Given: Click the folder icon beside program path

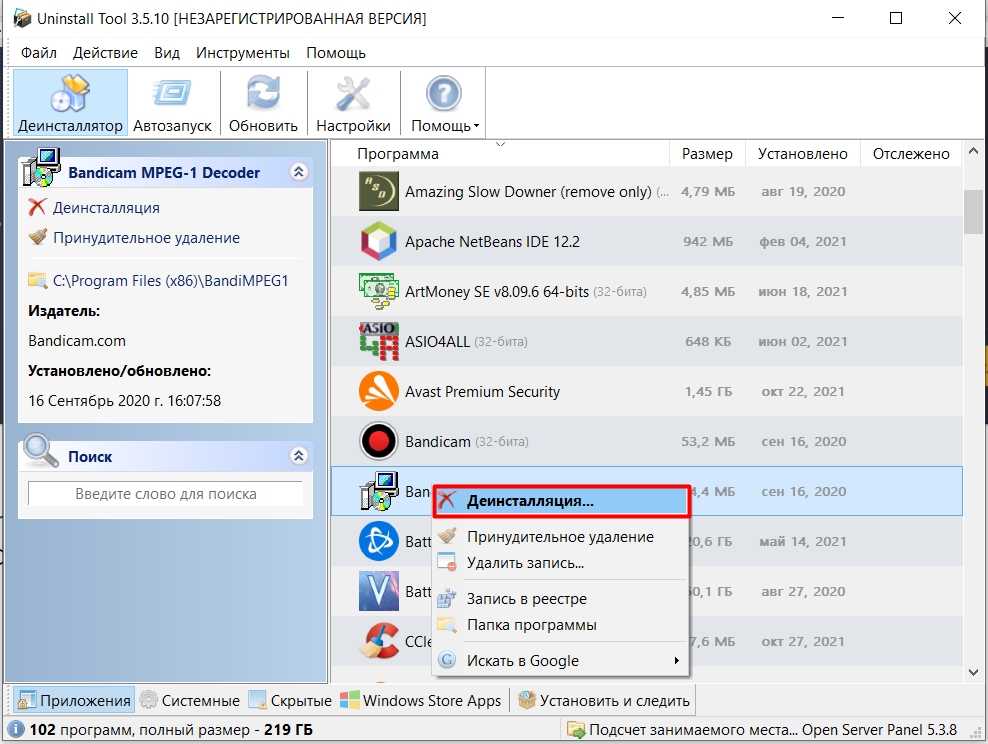Looking at the screenshot, I should point(38,280).
